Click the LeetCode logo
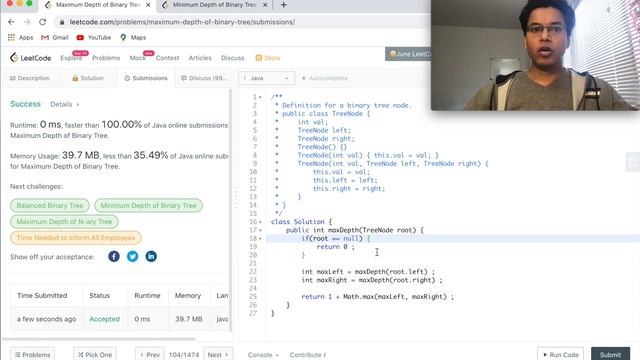Screen dimensions: 640x360 31,58
